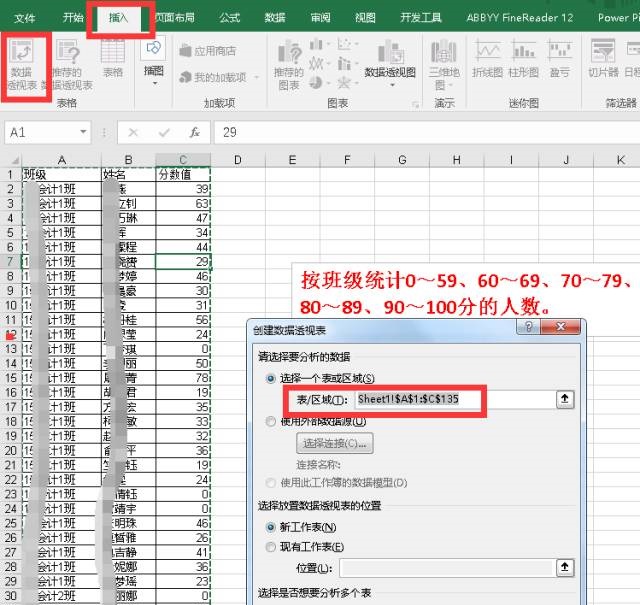Switch to the 数据 tab
The height and width of the screenshot is (605, 640).
(x=275, y=18)
